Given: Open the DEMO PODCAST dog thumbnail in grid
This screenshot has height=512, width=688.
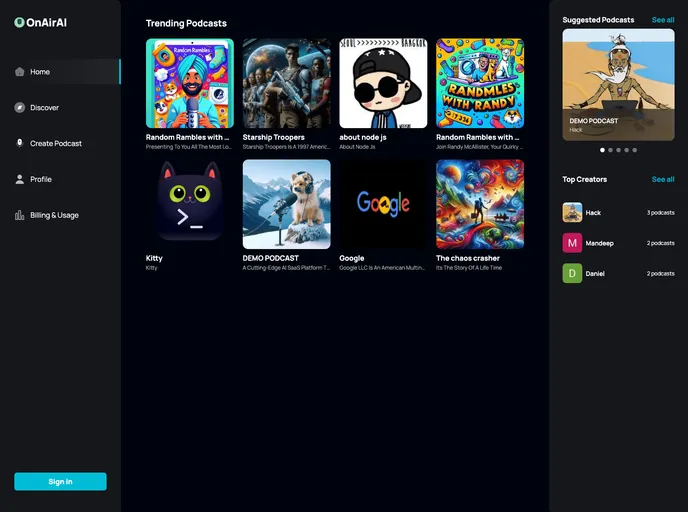Looking at the screenshot, I should click(287, 204).
